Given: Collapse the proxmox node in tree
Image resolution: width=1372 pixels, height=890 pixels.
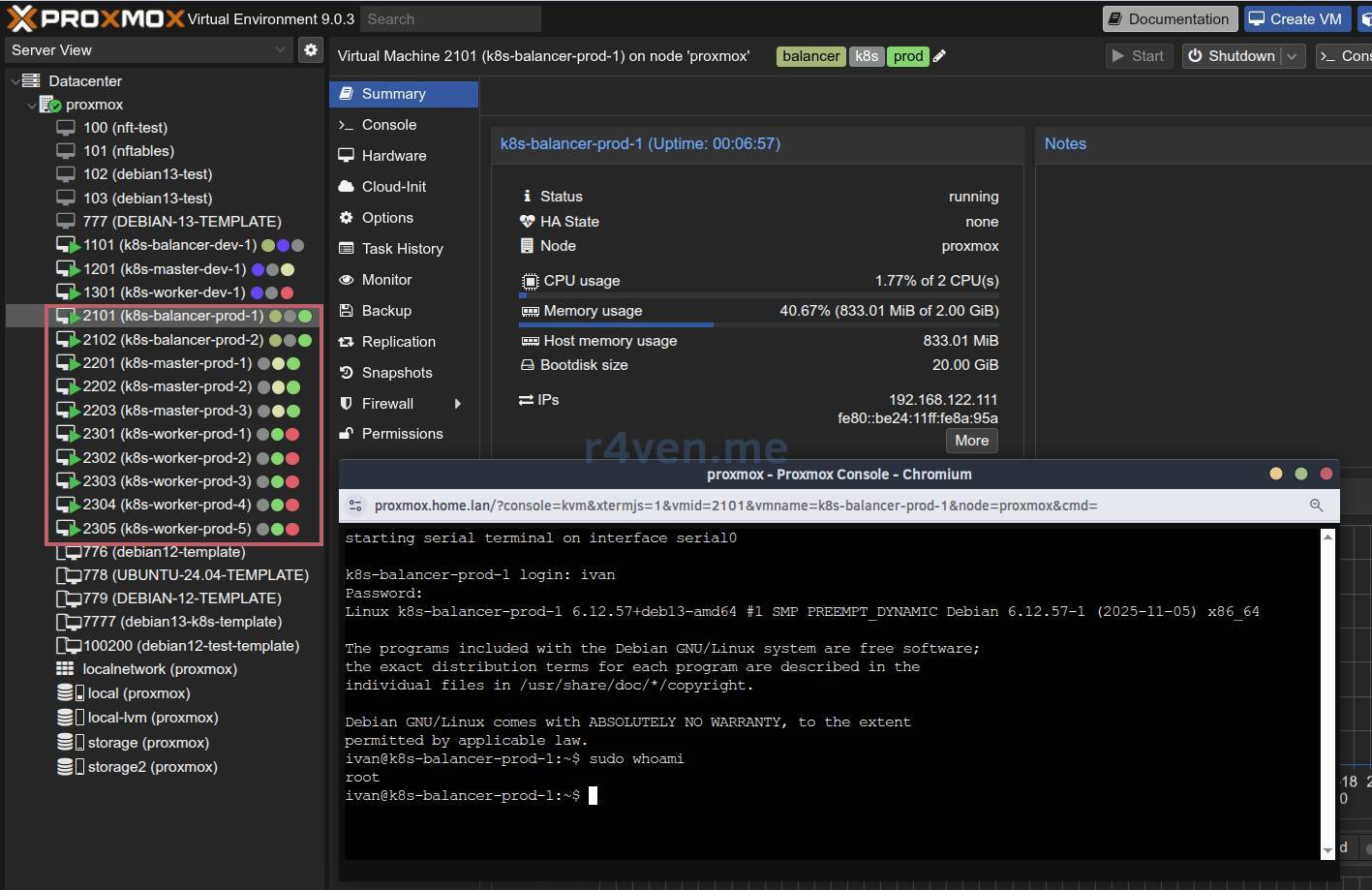Looking at the screenshot, I should [x=32, y=105].
